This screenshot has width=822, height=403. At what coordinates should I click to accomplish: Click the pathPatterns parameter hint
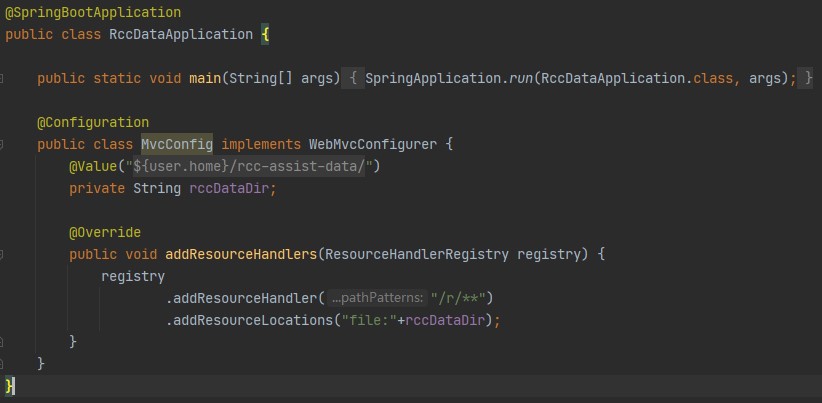click(x=377, y=298)
